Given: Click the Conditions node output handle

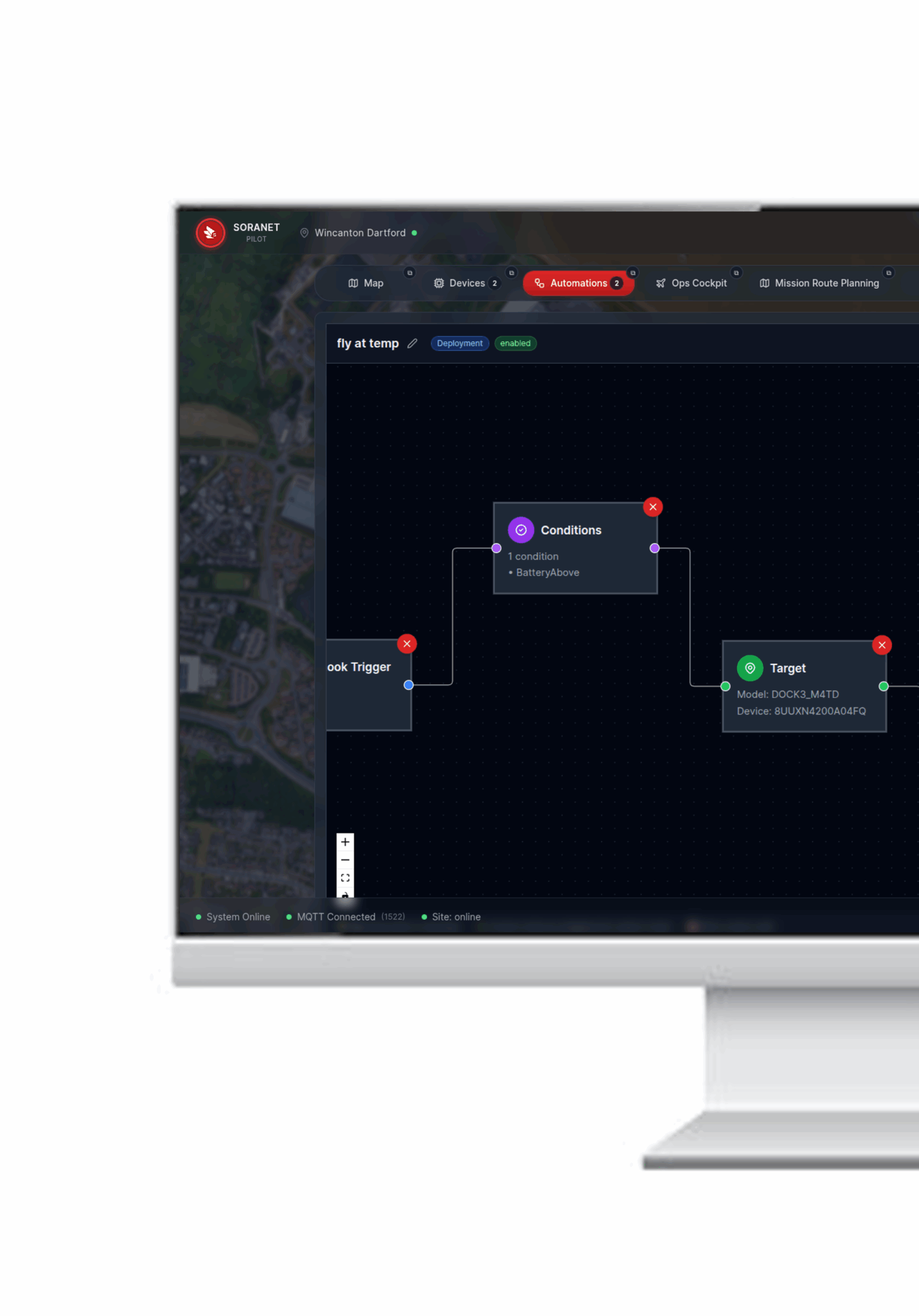Looking at the screenshot, I should point(654,548).
